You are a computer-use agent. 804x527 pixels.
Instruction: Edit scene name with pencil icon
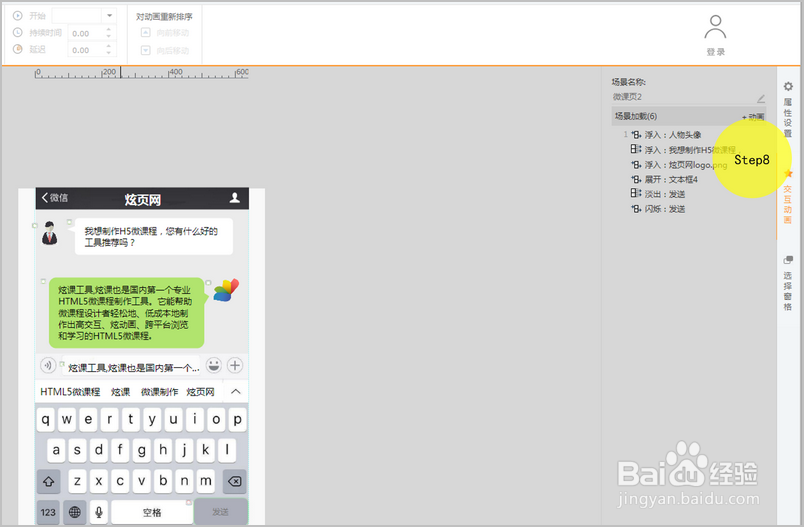click(x=761, y=98)
